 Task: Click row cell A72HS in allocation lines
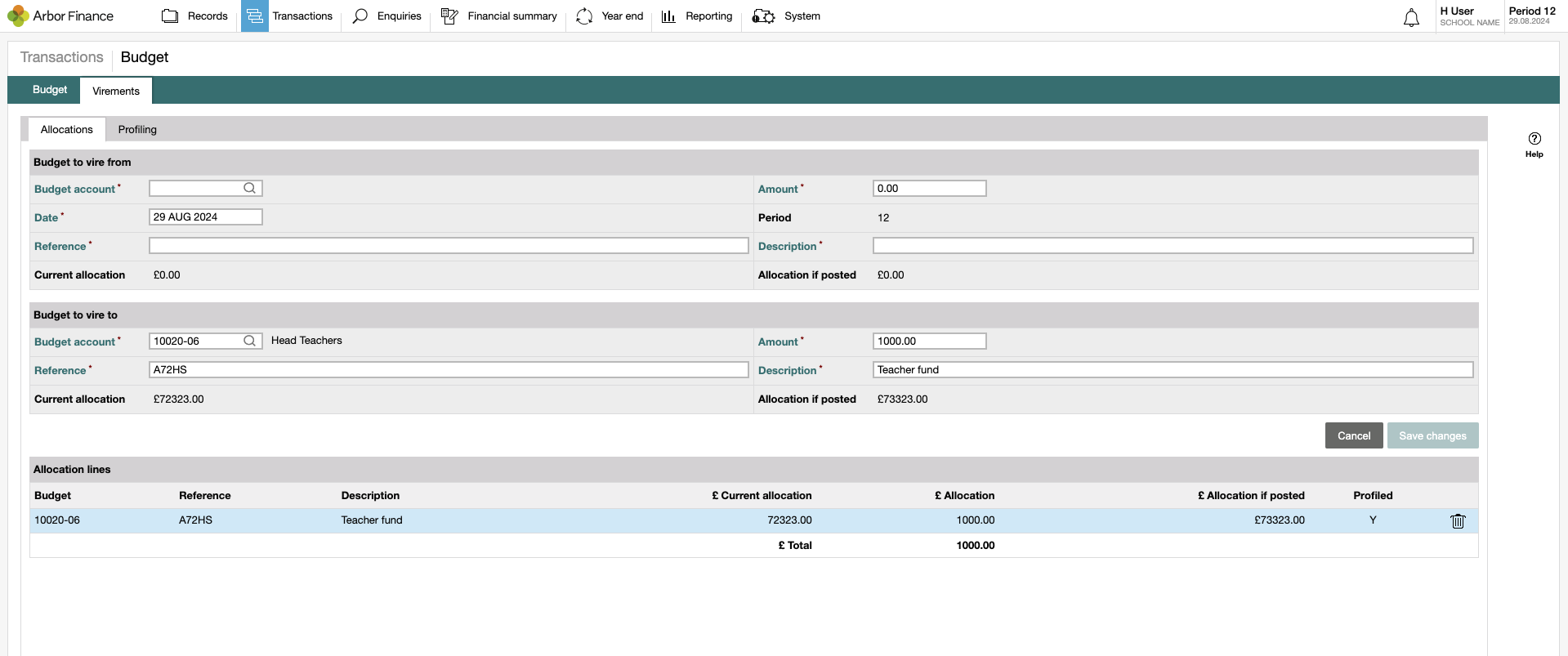[x=195, y=520]
